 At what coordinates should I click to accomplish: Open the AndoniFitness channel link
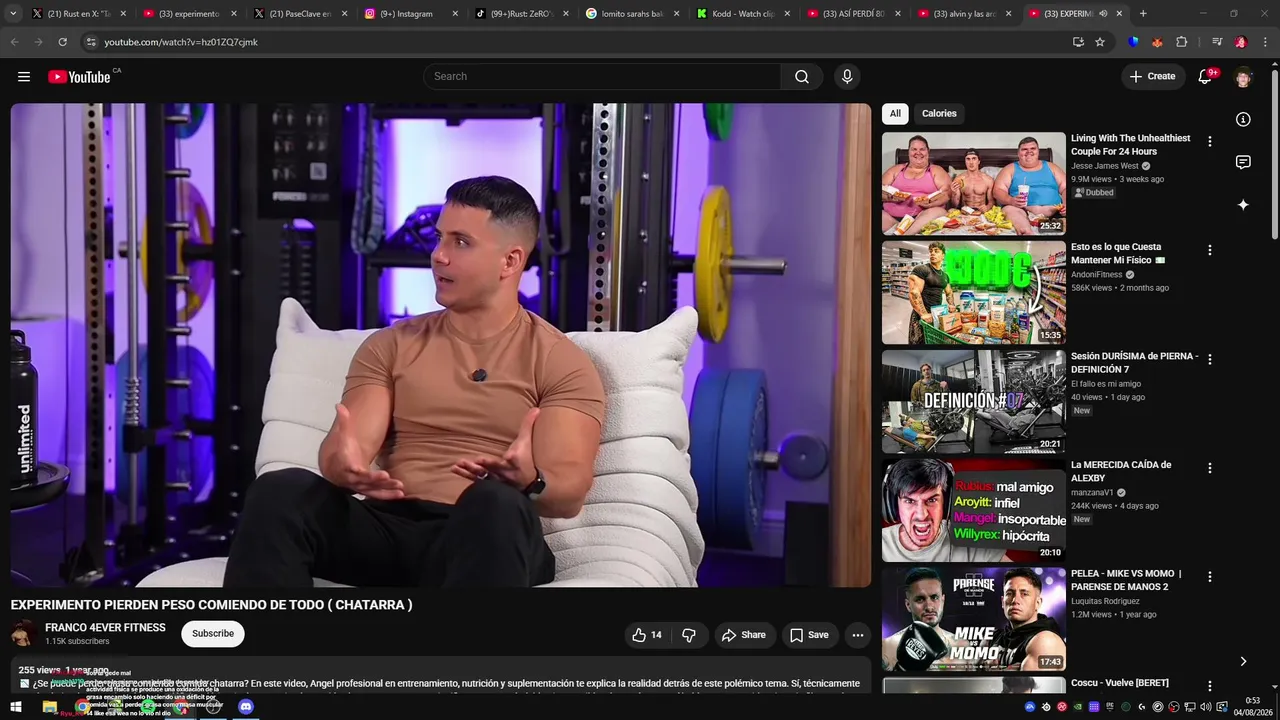[x=1097, y=275]
